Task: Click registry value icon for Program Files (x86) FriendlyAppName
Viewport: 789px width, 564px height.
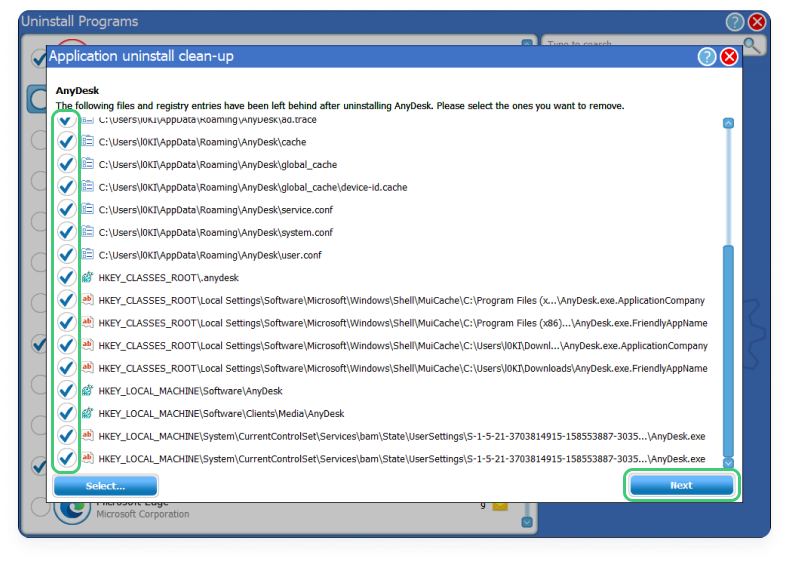Action: coord(88,323)
